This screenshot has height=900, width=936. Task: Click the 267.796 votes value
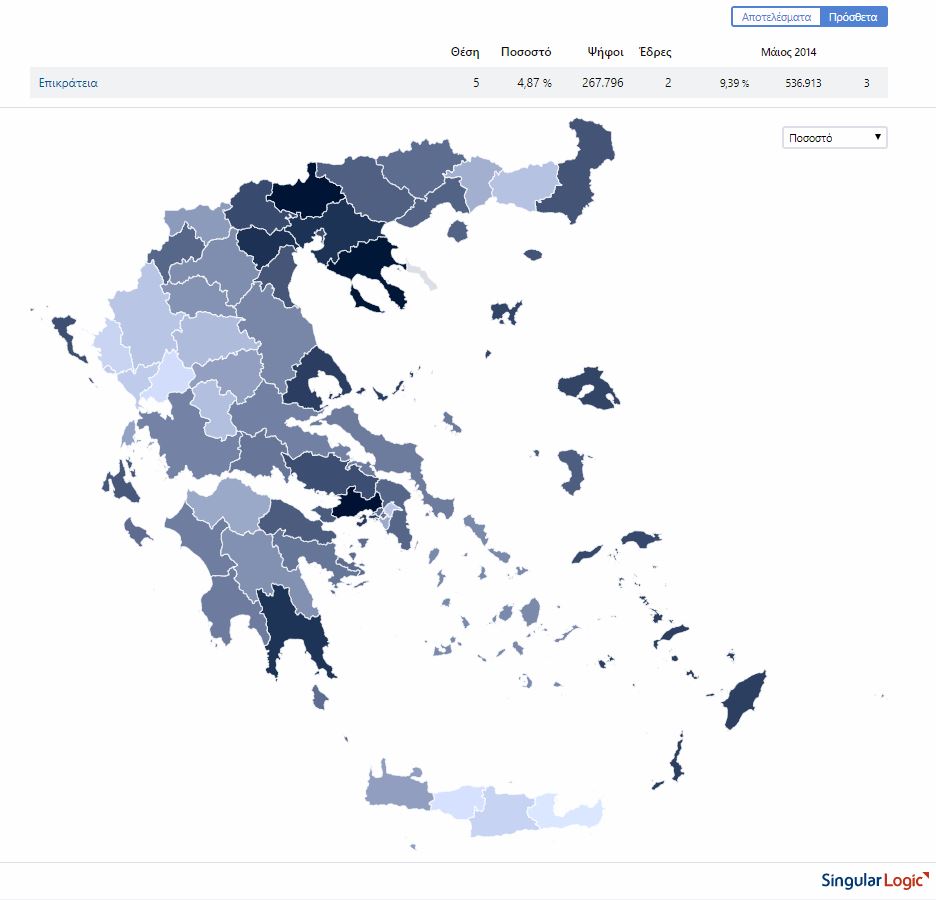tap(602, 83)
